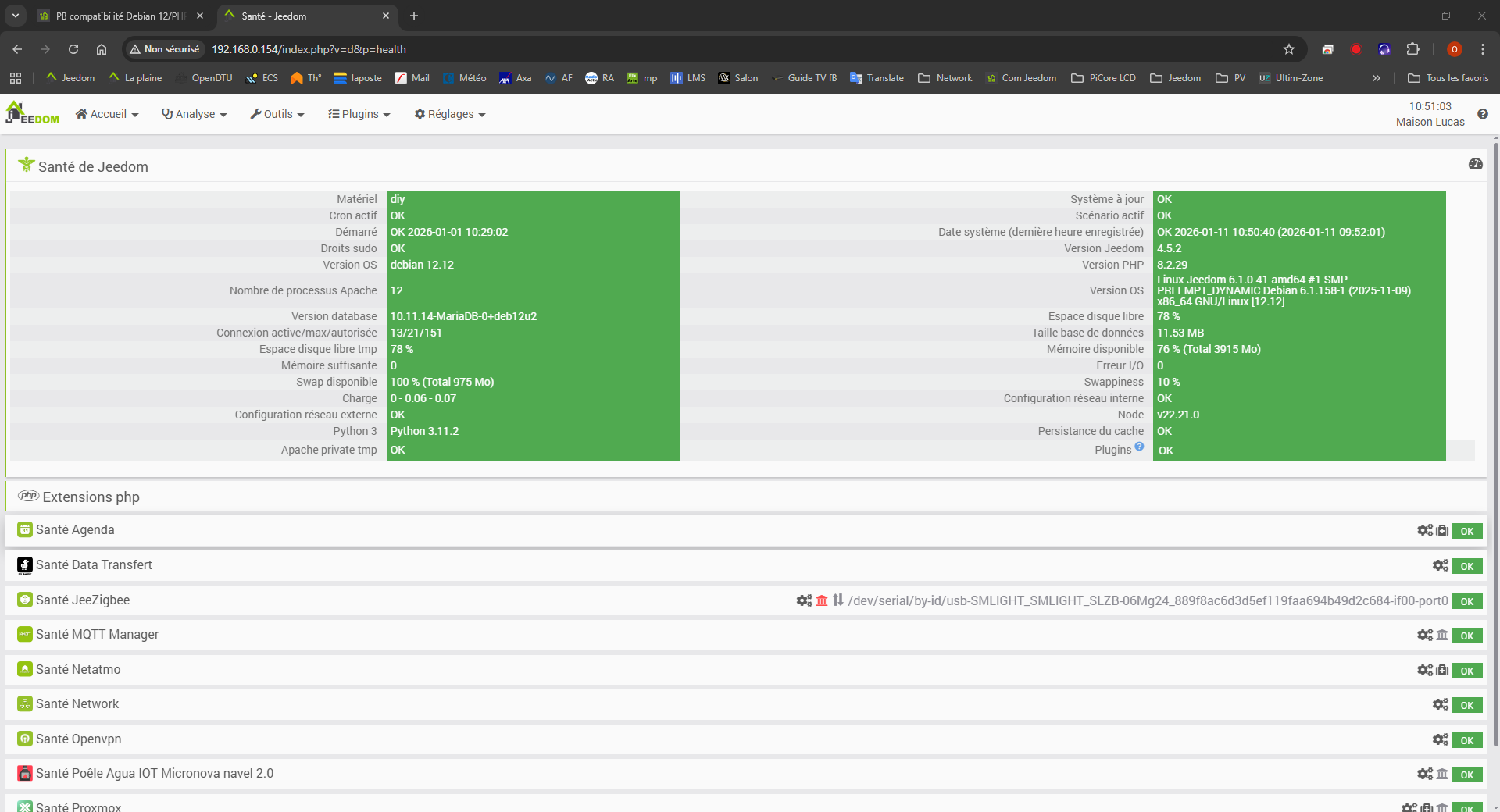Click the Non sécurisé site info chip
The width and height of the screenshot is (1500, 812).
click(165, 49)
